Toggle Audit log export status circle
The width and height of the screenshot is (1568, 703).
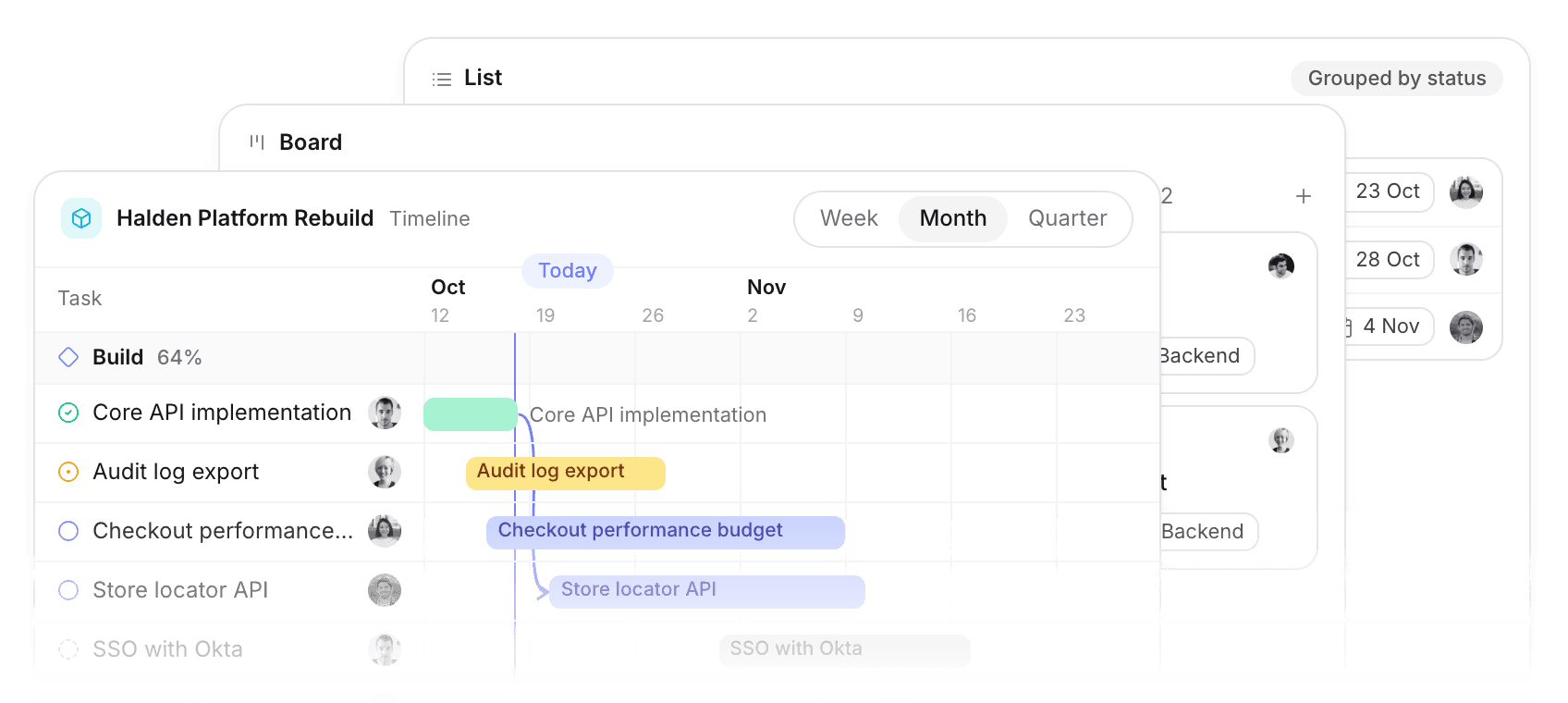pyautogui.click(x=68, y=472)
